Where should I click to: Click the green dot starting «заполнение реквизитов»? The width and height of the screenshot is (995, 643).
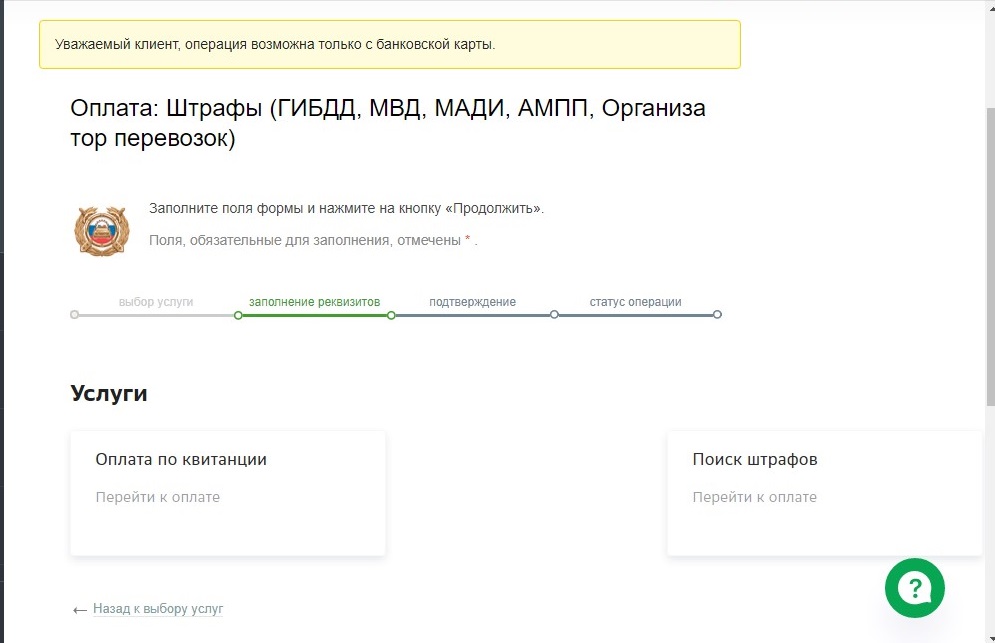click(x=238, y=315)
